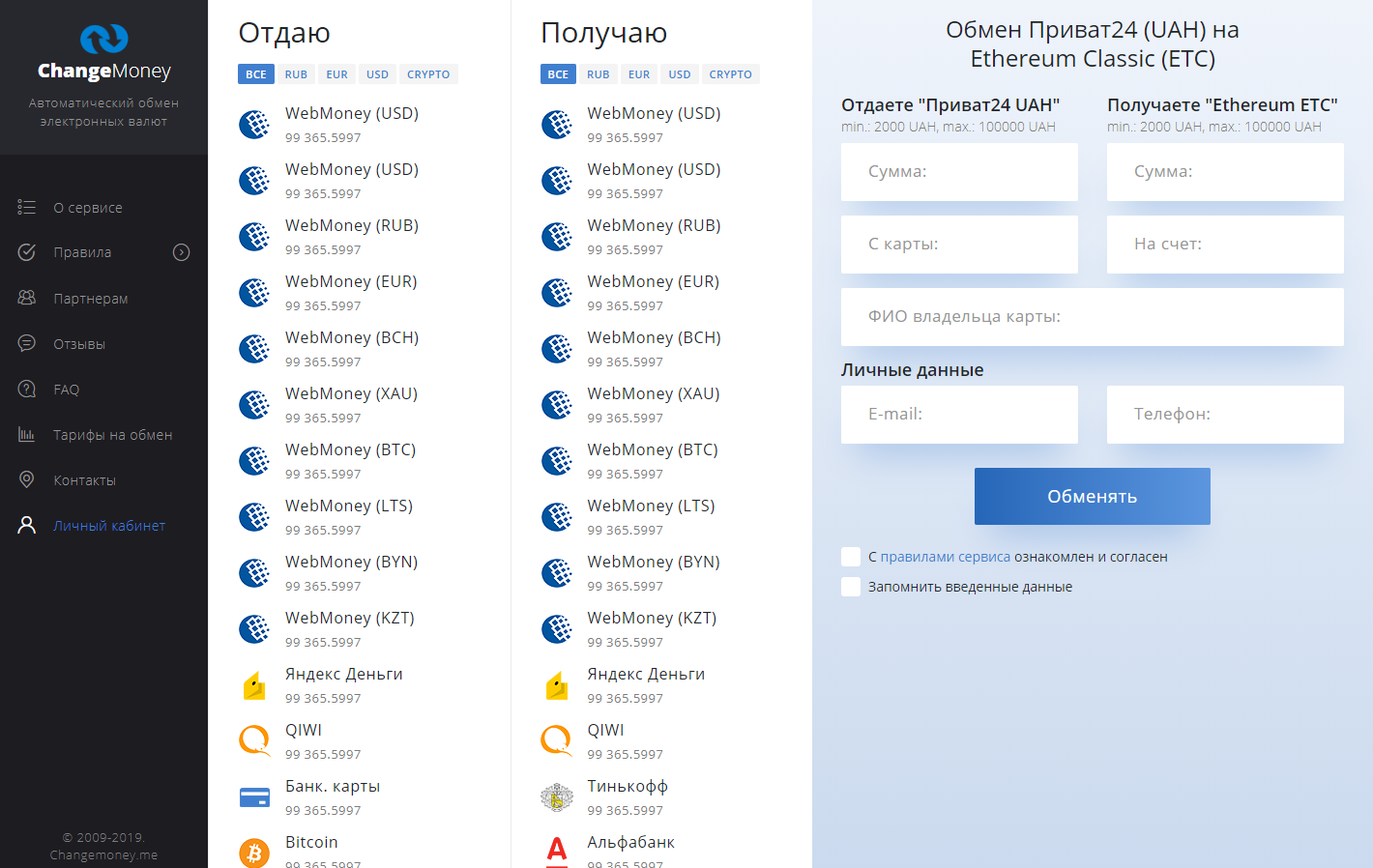Screen dimensions: 1373x868
Task: Open Тарифы на обмен menu item
Action: pos(113,435)
